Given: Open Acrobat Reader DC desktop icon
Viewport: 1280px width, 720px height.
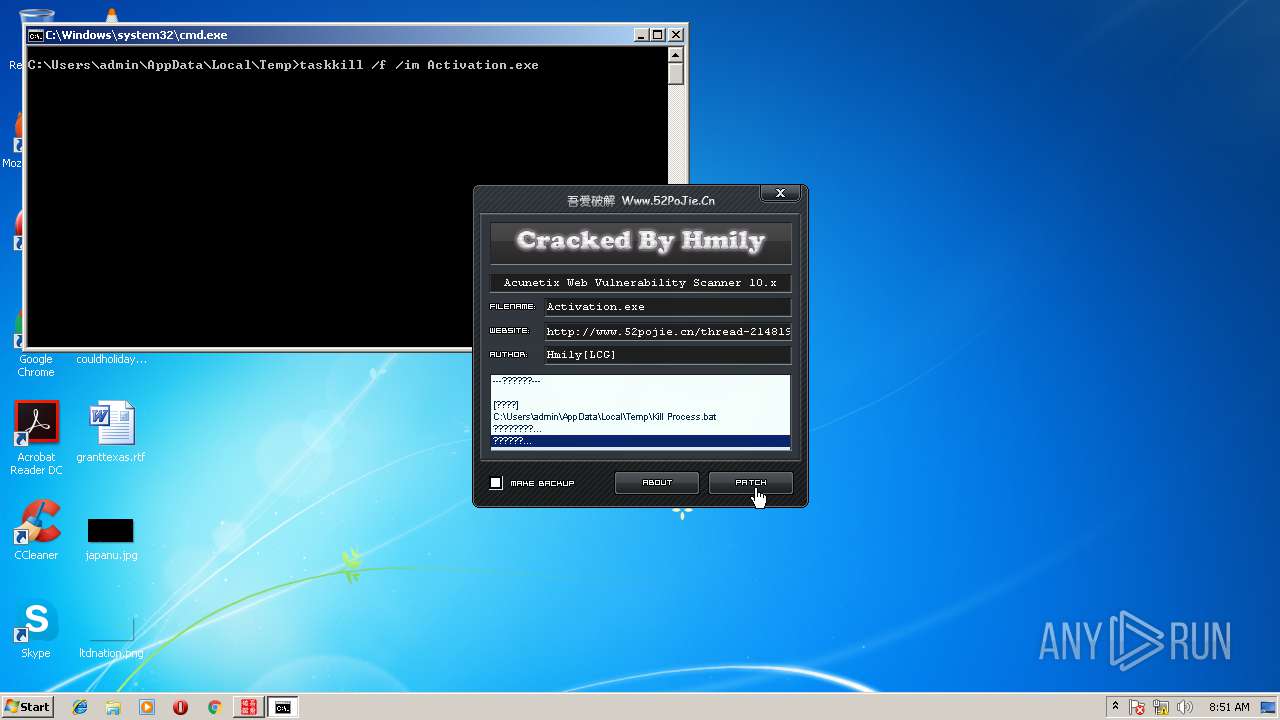Looking at the screenshot, I should click(x=36, y=438).
